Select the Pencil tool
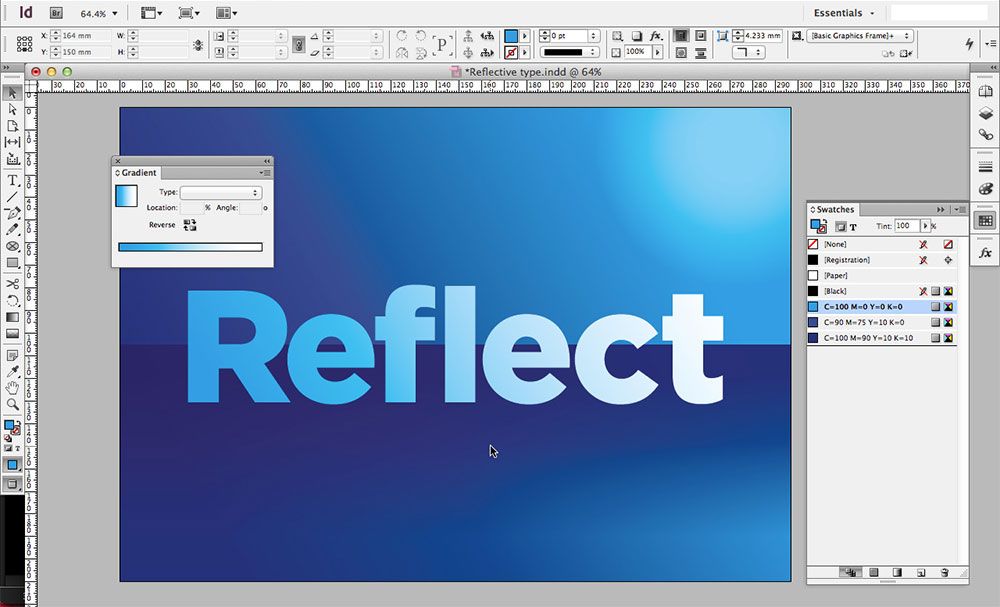This screenshot has width=1000, height=607. pyautogui.click(x=12, y=230)
